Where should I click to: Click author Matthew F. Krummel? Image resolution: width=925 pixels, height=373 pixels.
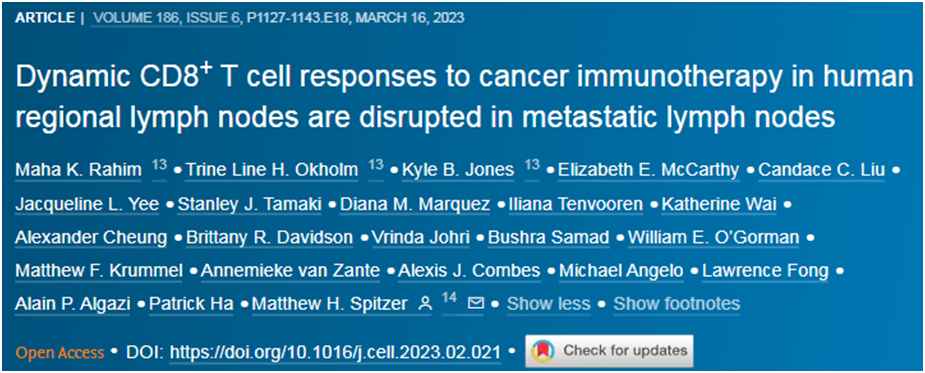pyautogui.click(x=101, y=271)
